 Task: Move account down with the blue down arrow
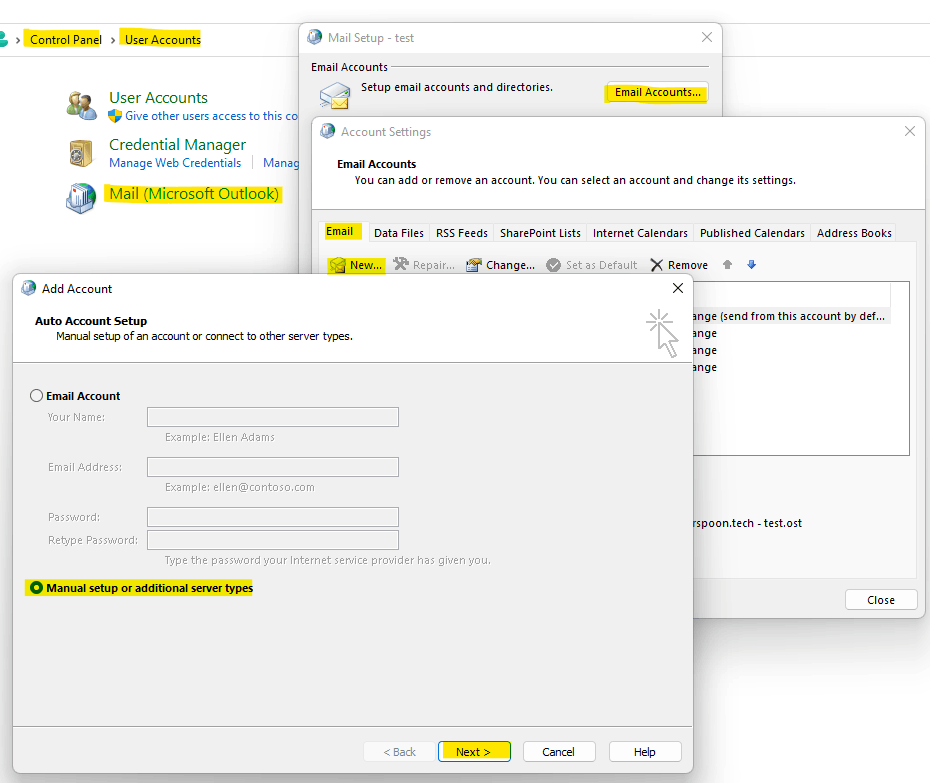751,265
